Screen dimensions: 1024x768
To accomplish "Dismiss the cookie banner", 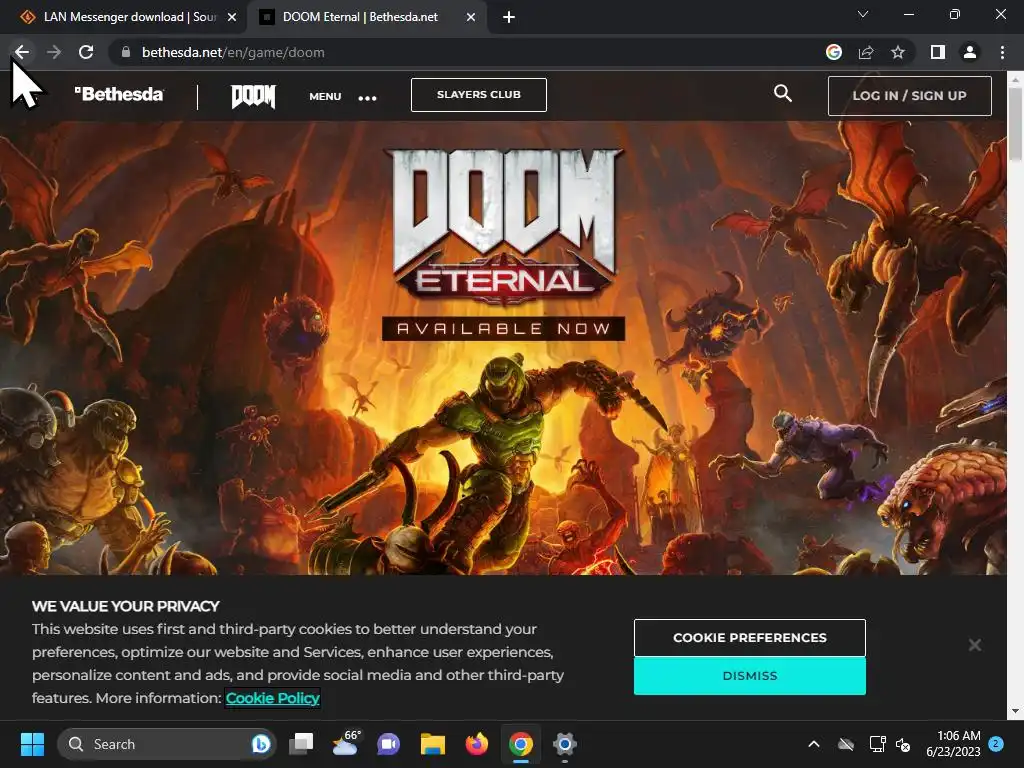I will [x=750, y=675].
